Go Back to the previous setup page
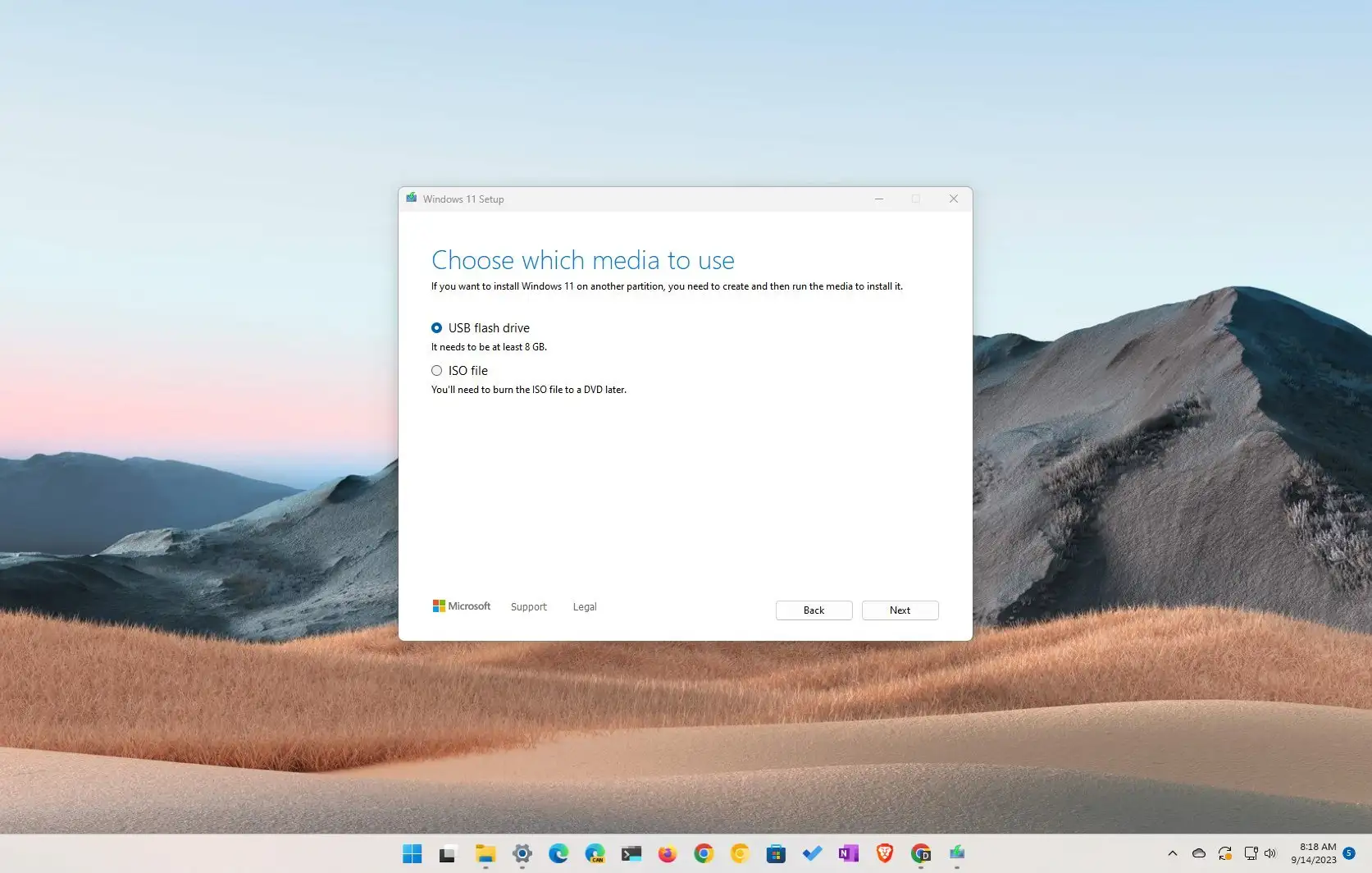Image resolution: width=1372 pixels, height=873 pixels. pyautogui.click(x=814, y=610)
